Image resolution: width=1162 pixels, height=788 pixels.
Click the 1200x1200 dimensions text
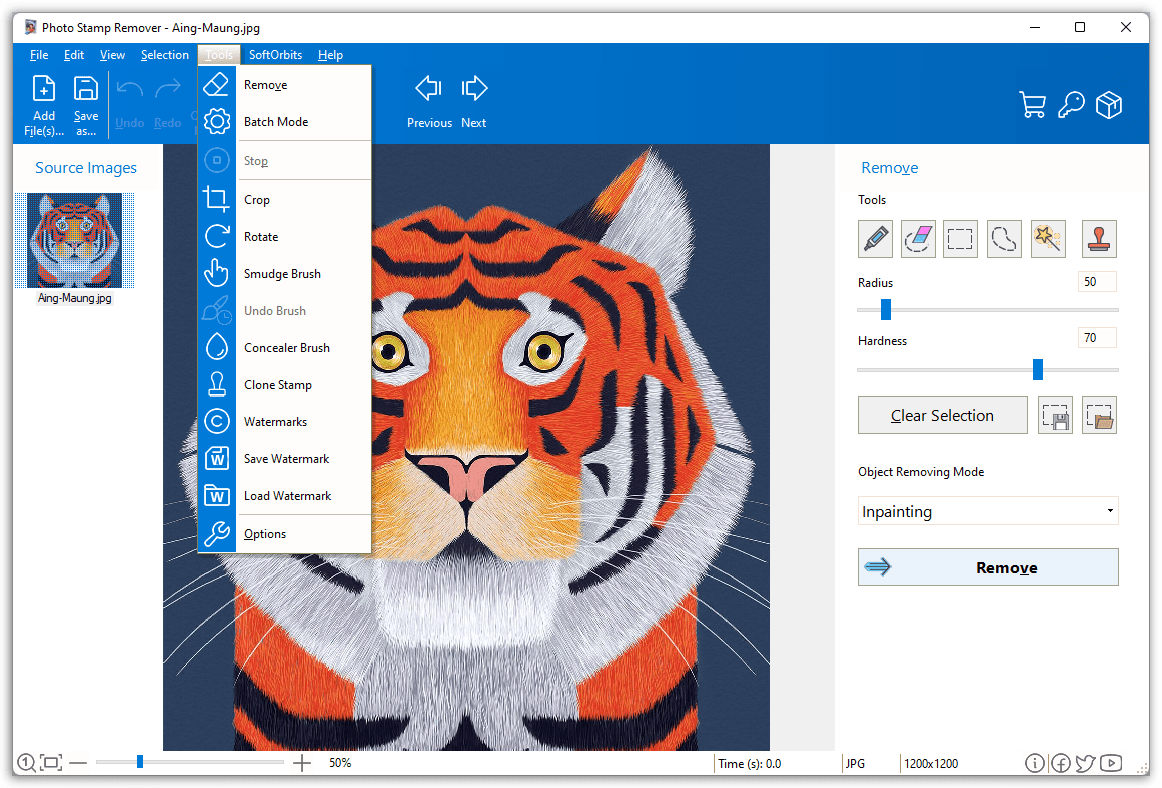(x=931, y=764)
